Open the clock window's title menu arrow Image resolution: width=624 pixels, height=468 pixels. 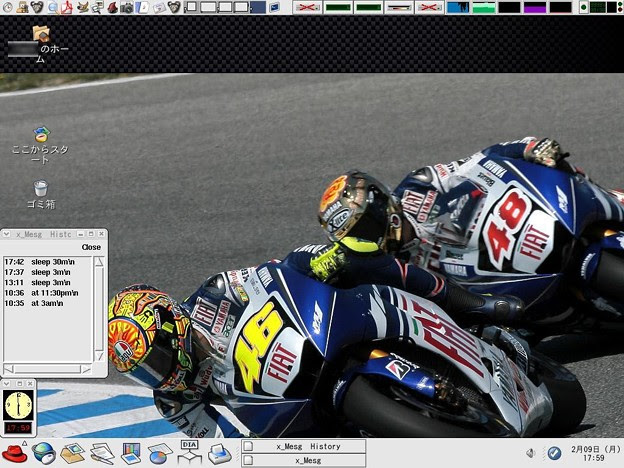point(6,384)
